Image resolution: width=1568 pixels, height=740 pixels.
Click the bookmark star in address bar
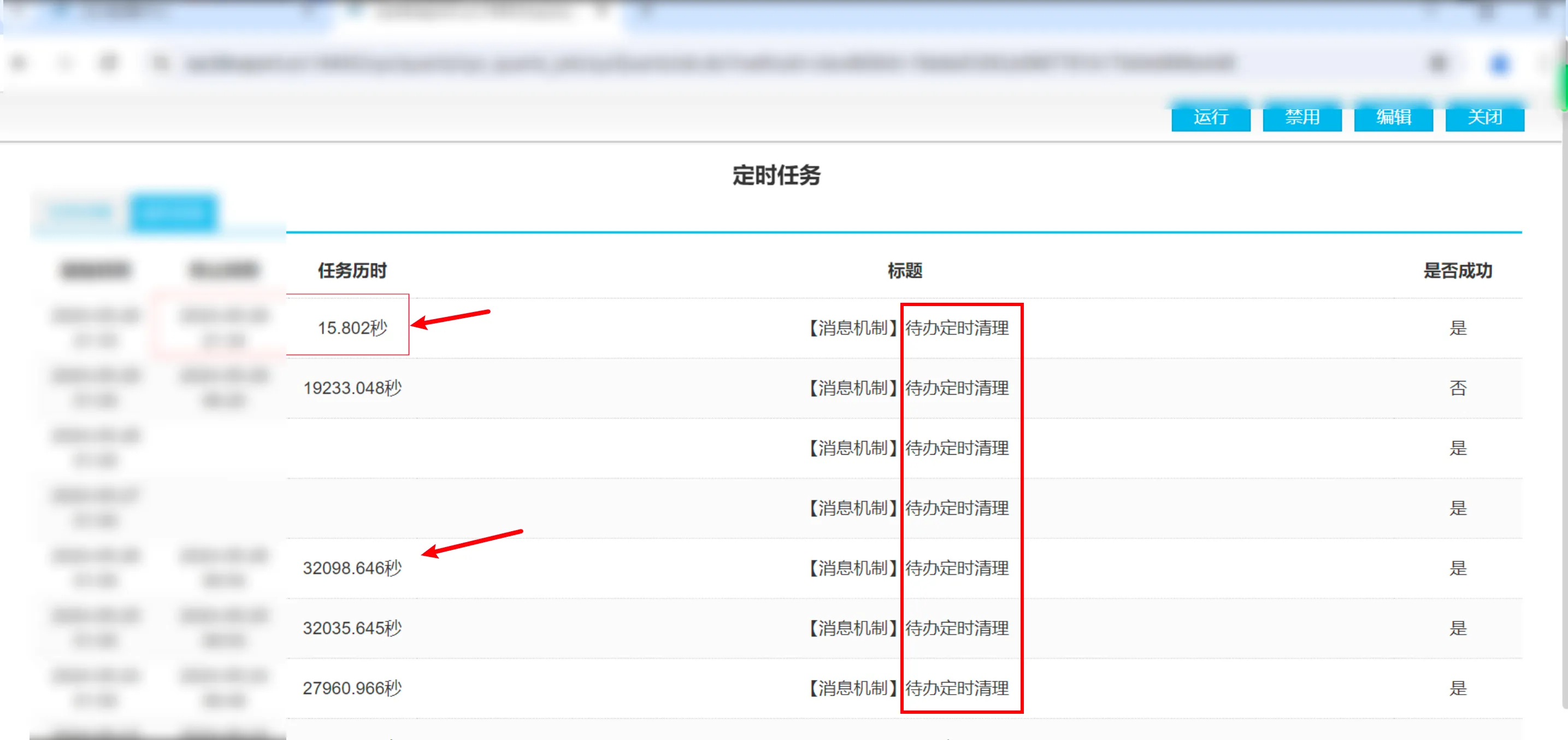(x=1439, y=63)
